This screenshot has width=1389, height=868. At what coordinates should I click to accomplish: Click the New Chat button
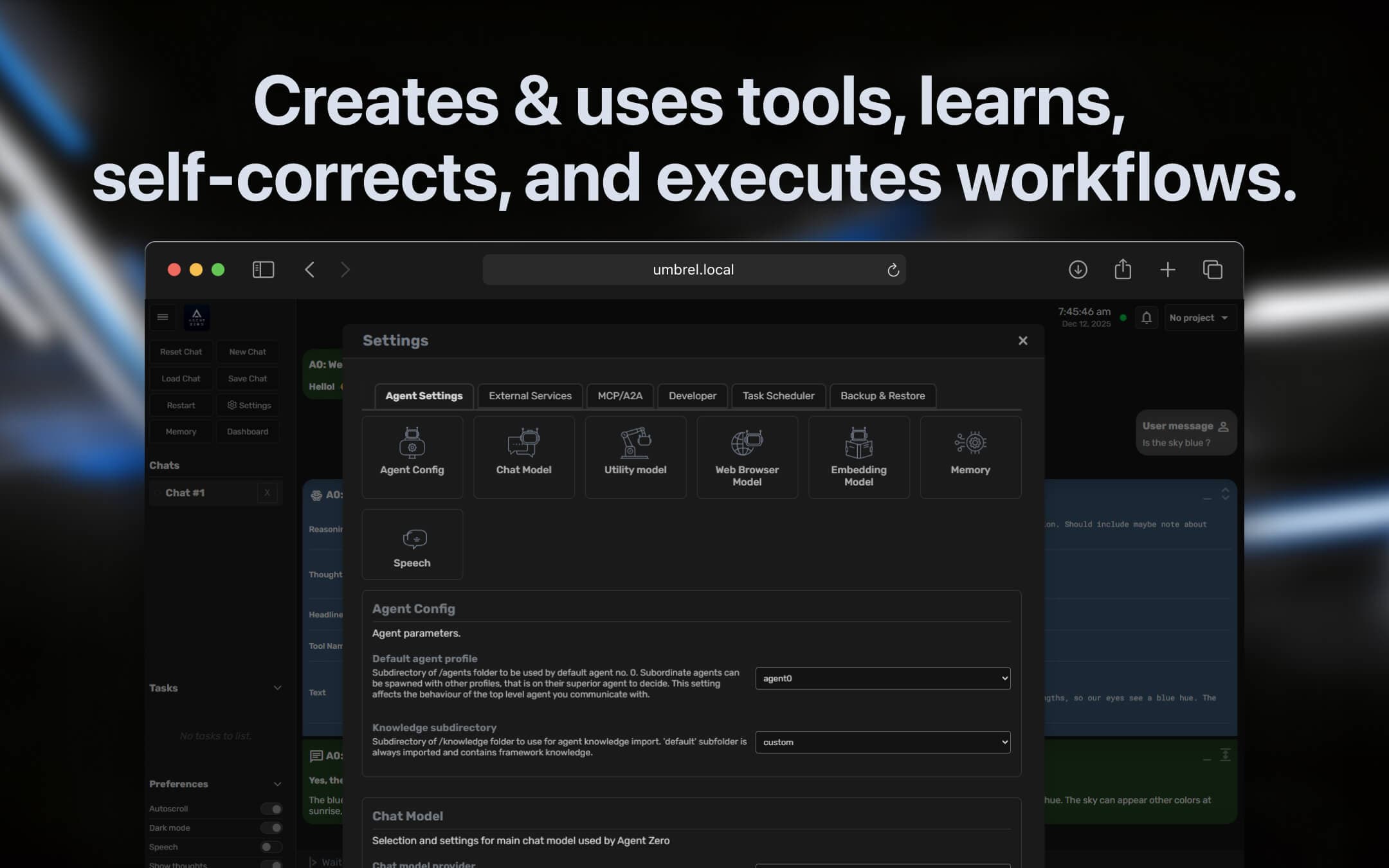tap(248, 352)
